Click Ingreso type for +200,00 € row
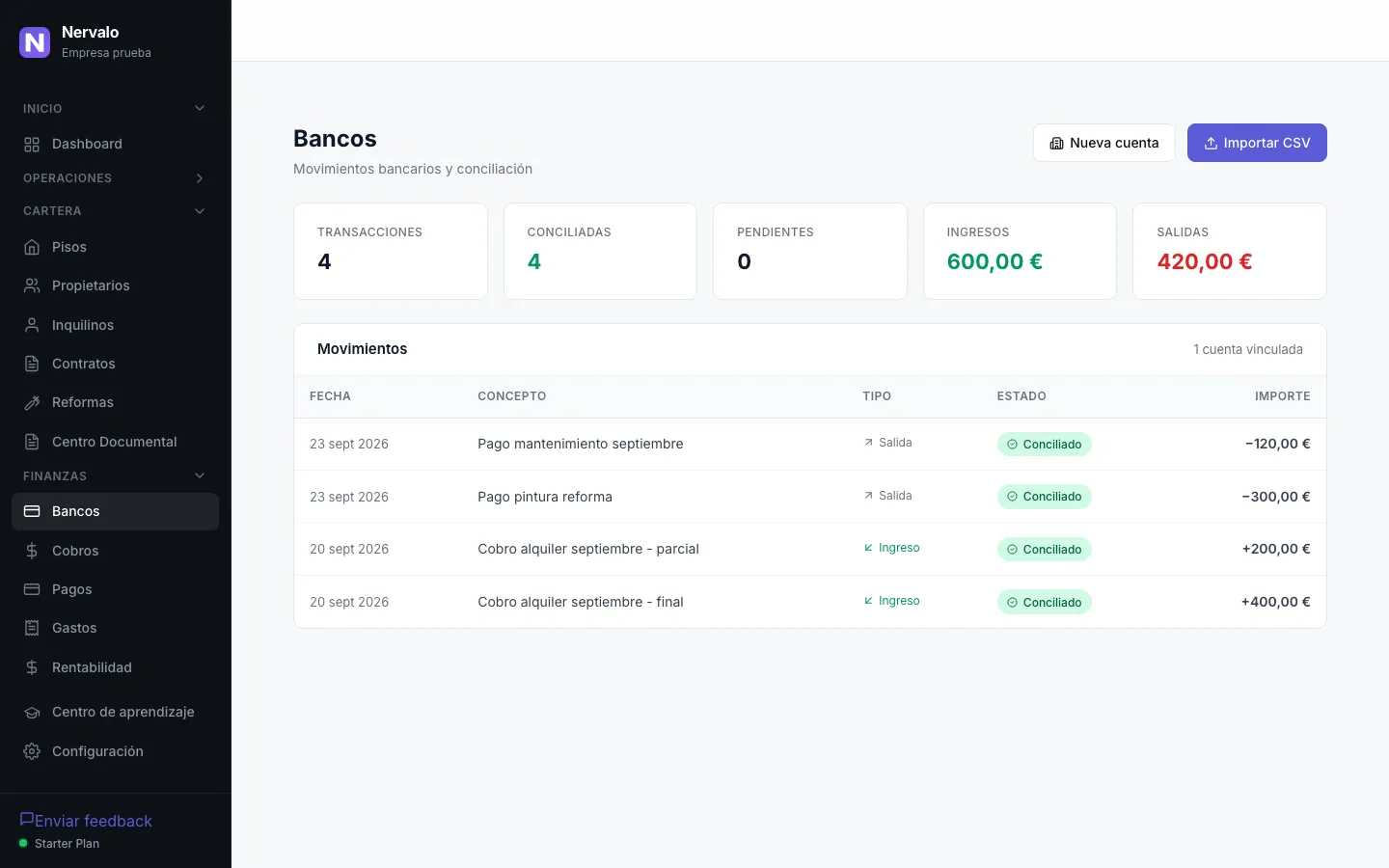Screen dimensions: 1389x868 pos(891,548)
